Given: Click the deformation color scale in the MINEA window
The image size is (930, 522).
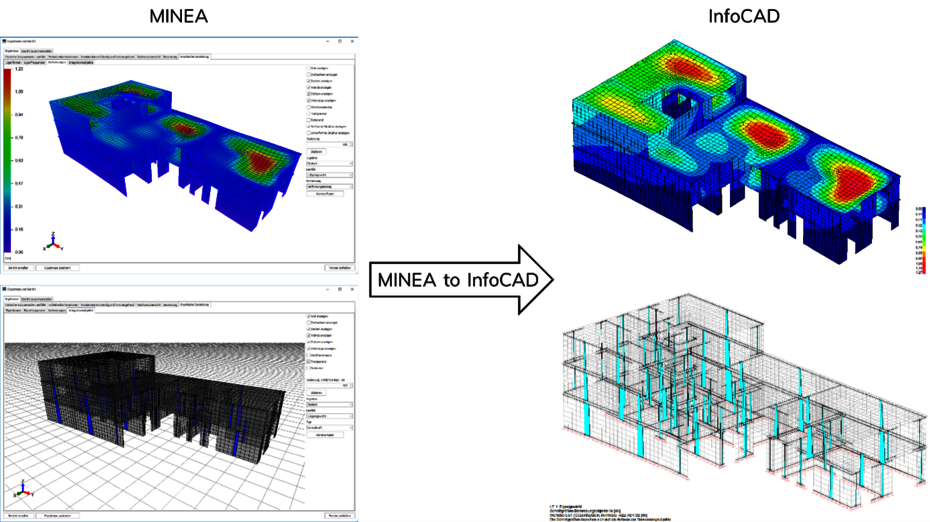Looking at the screenshot, I should point(8,160).
